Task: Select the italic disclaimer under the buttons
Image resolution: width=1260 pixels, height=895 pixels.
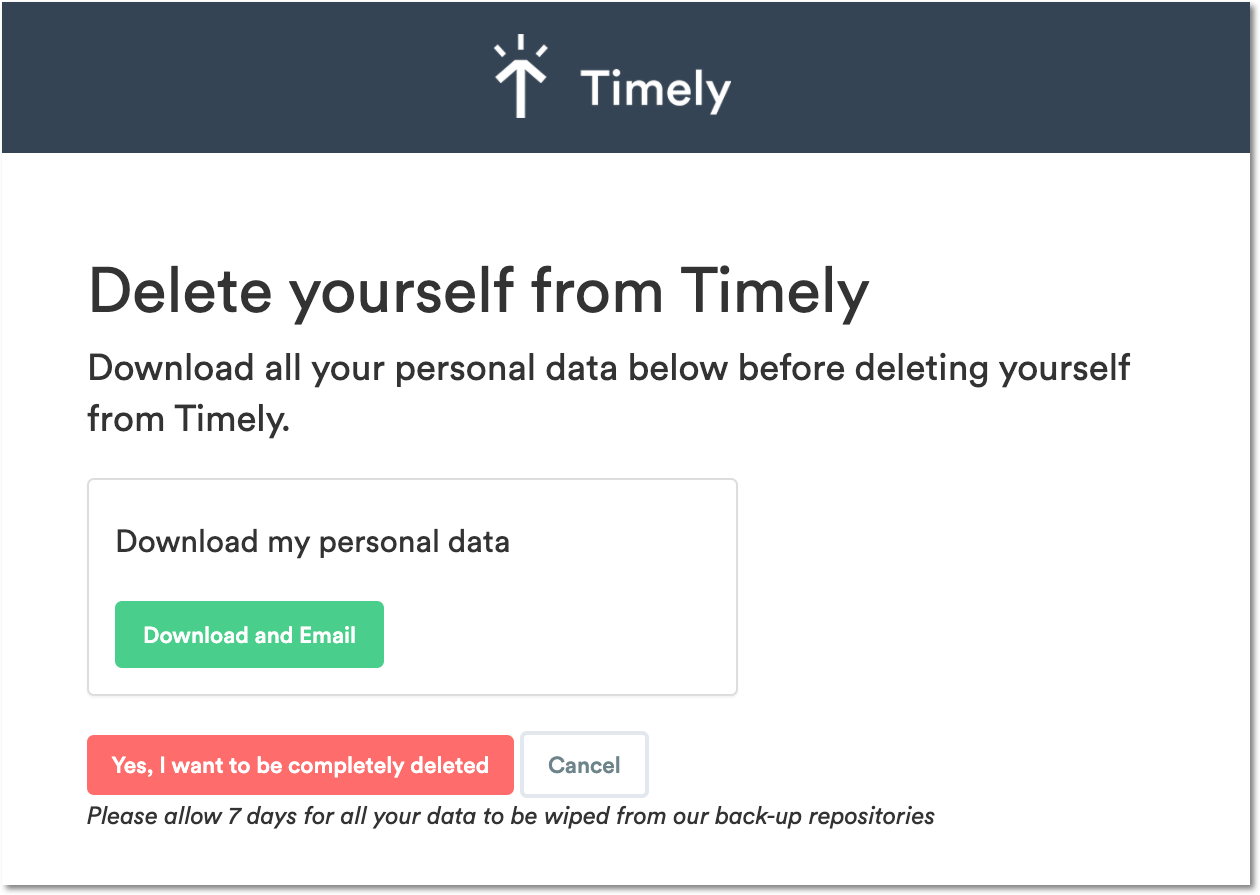Action: 510,816
